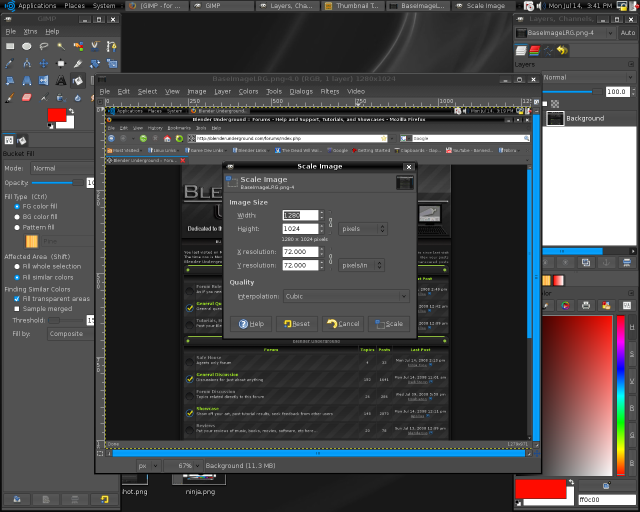
Task: Switch to the Undo History tab
Action: click(x=562, y=51)
